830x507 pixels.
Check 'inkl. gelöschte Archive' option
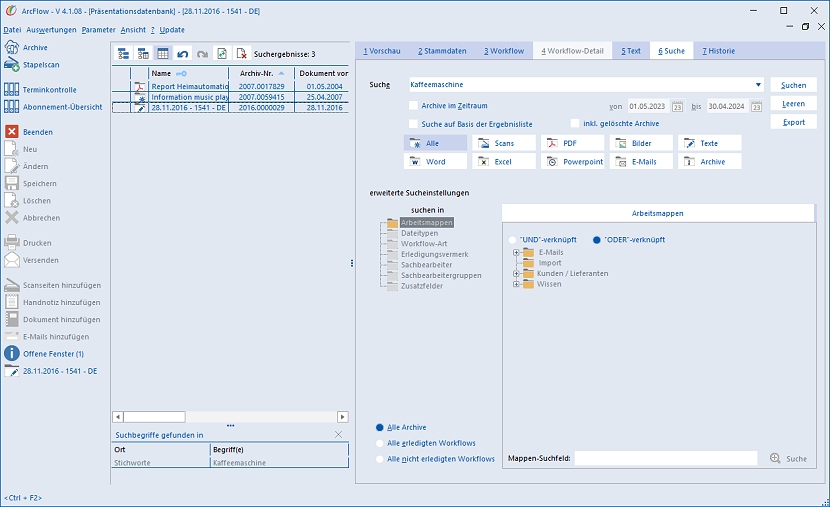coord(575,123)
